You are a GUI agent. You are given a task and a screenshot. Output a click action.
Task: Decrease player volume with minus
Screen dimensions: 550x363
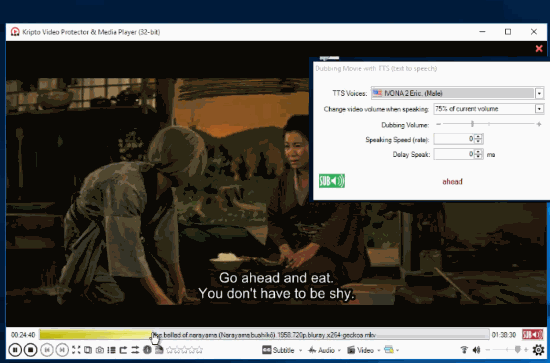[x=488, y=350]
